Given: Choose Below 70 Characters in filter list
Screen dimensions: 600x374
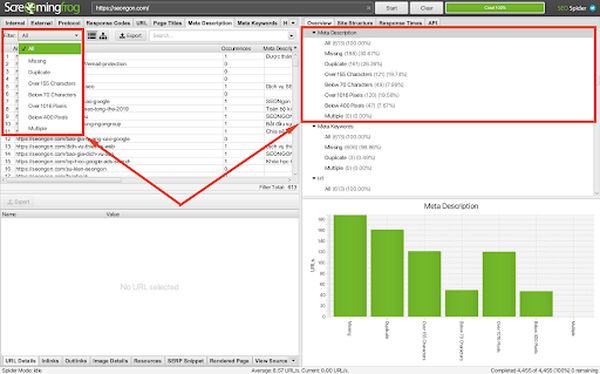Looking at the screenshot, I should [52, 95].
